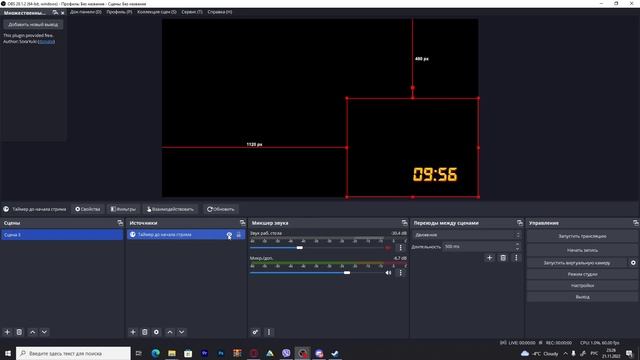Image resolution: width=640 pixels, height=360 pixels.
Task: Undock the Источники panel with the float icon
Action: point(242,222)
